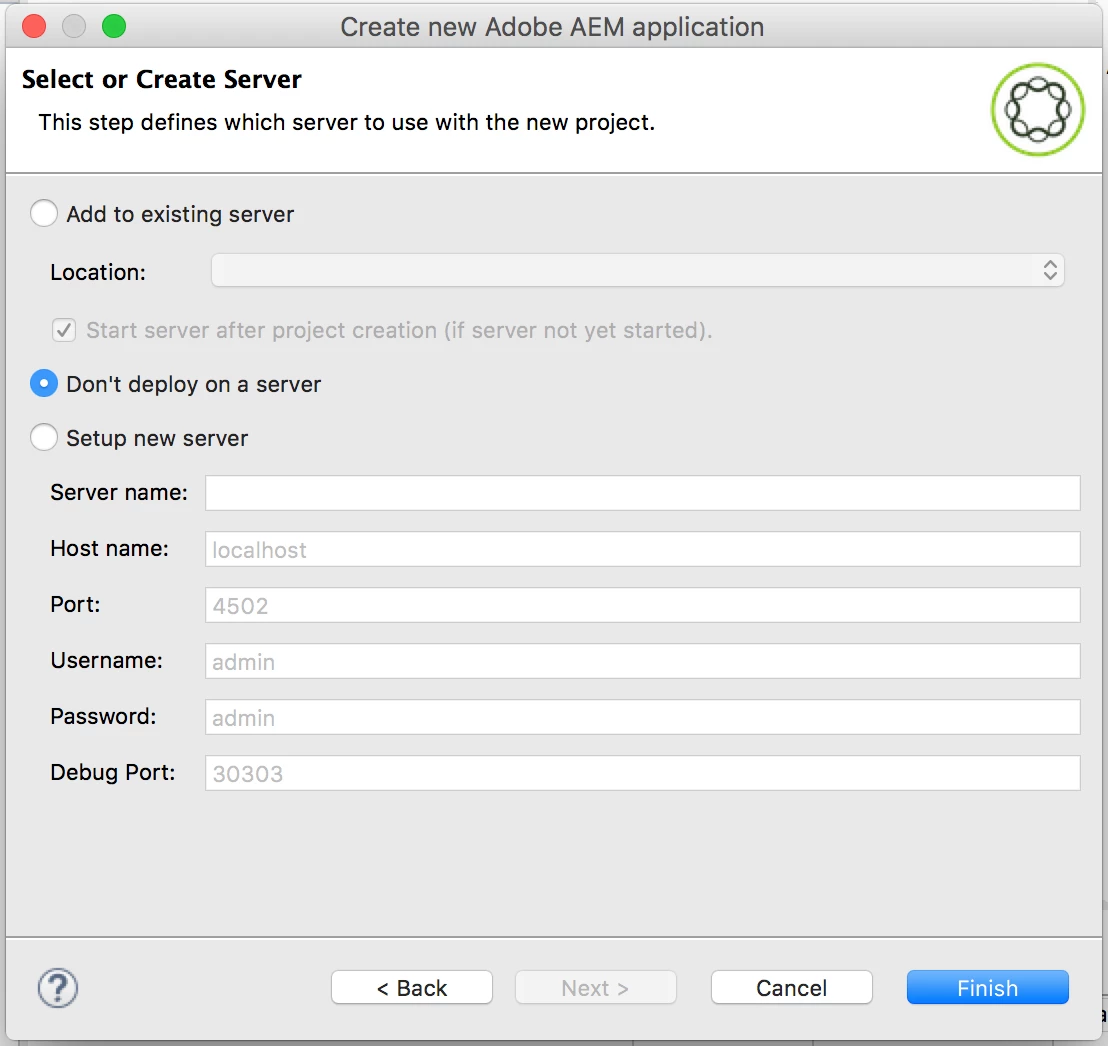
Task: Open the Location dropdown
Action: tap(637, 271)
